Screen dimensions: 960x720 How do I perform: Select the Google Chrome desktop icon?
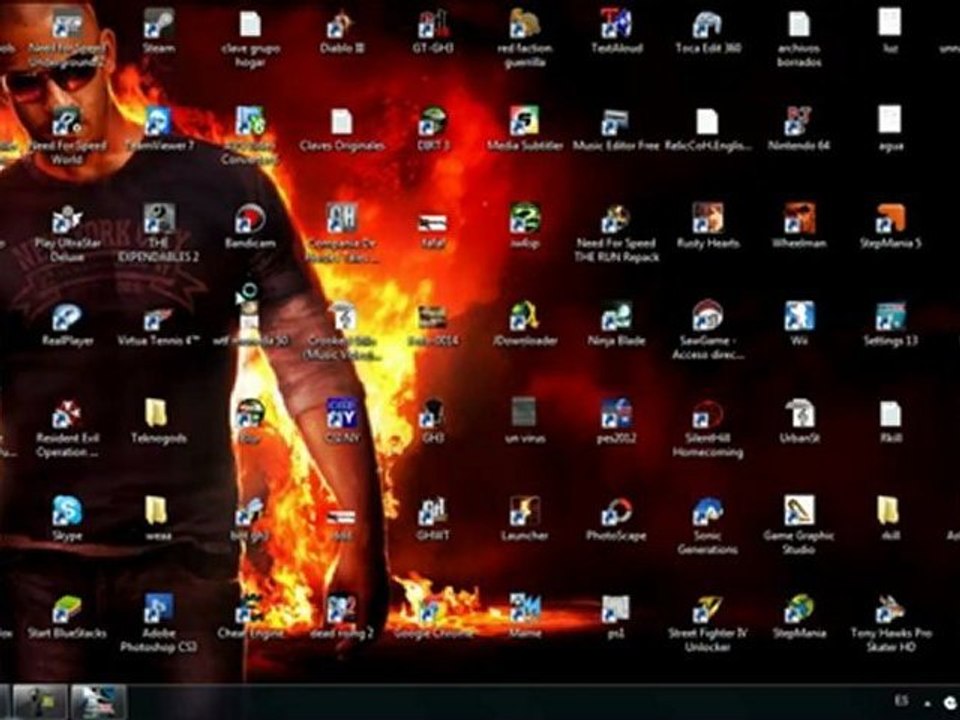433,617
